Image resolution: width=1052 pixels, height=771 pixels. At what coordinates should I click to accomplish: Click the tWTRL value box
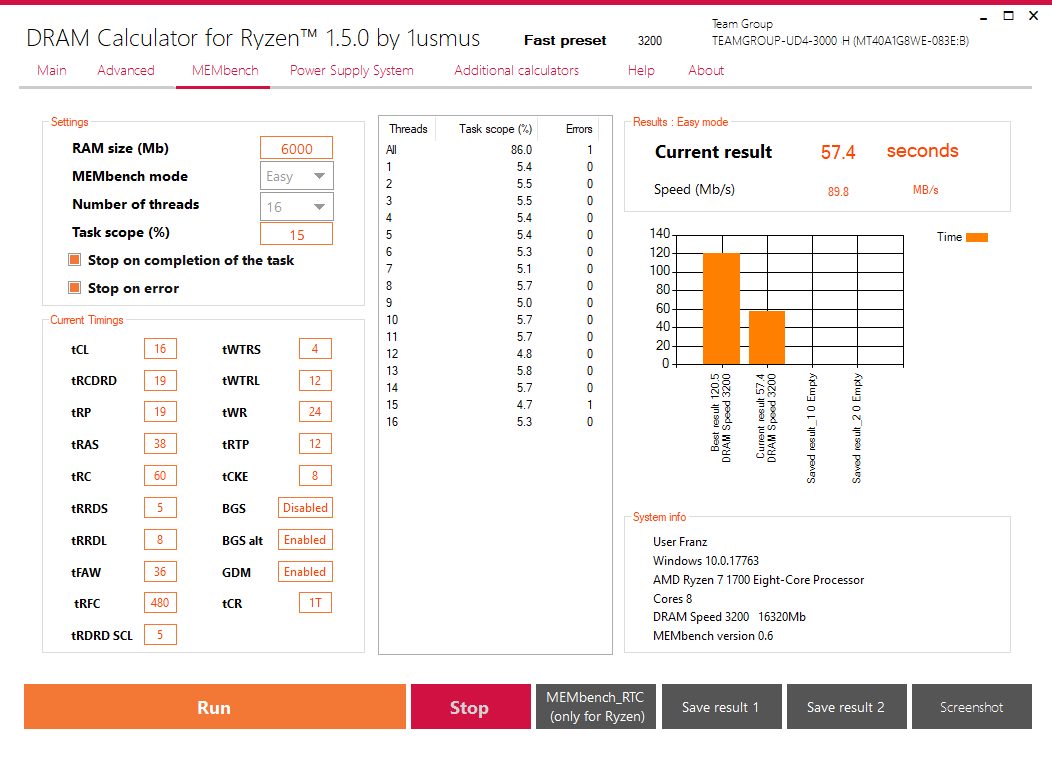tap(315, 380)
